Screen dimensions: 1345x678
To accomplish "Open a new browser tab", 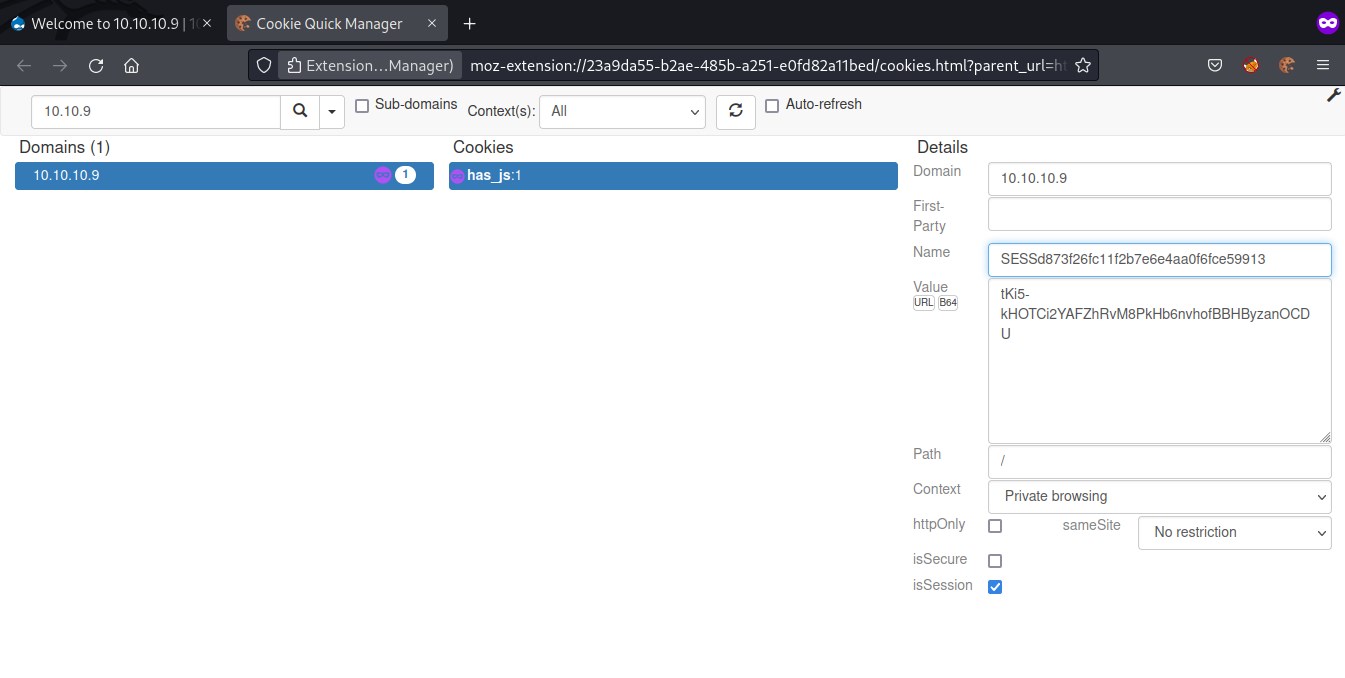I will [x=470, y=23].
